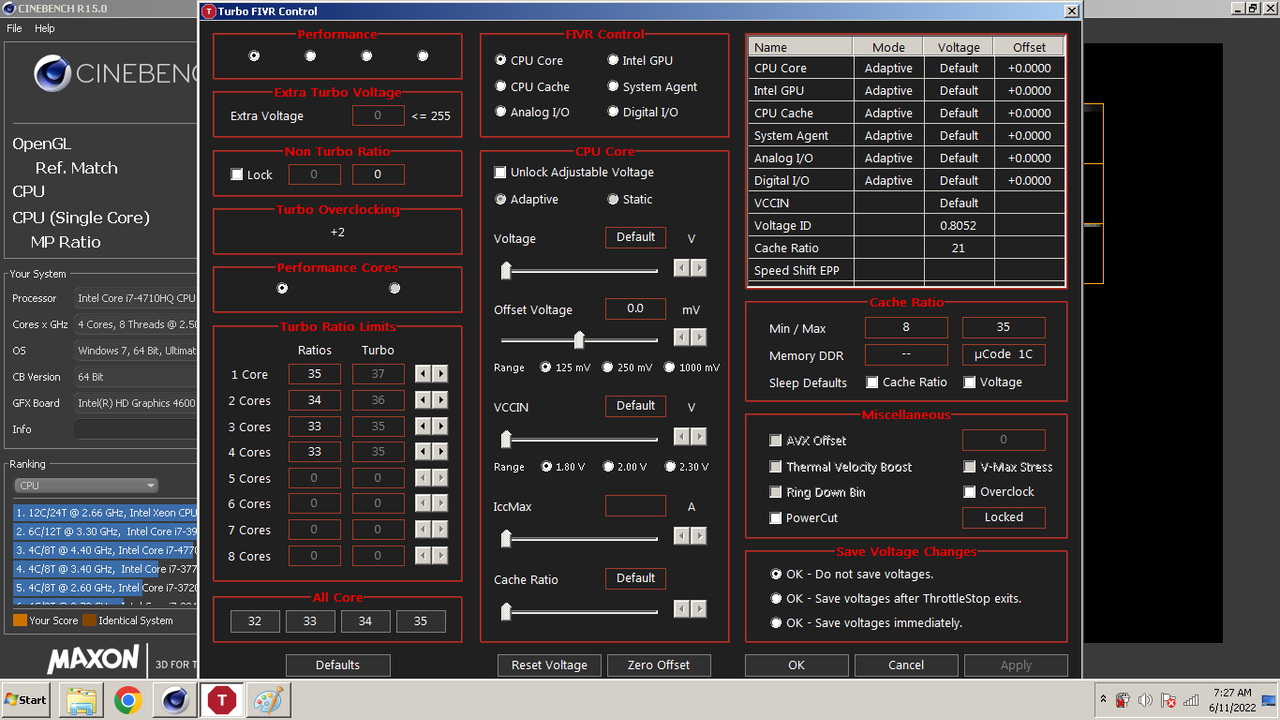Click the Cache Ratio Max field

[1003, 327]
